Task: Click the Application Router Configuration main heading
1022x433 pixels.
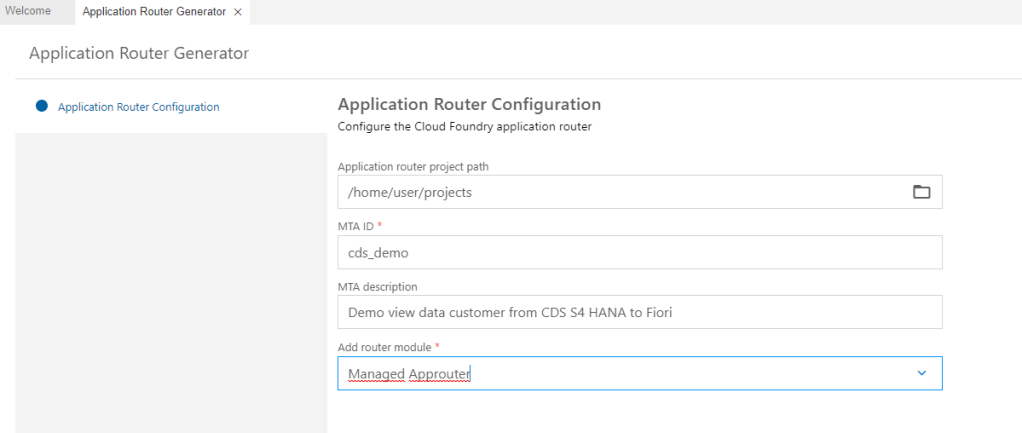Action: click(x=469, y=104)
